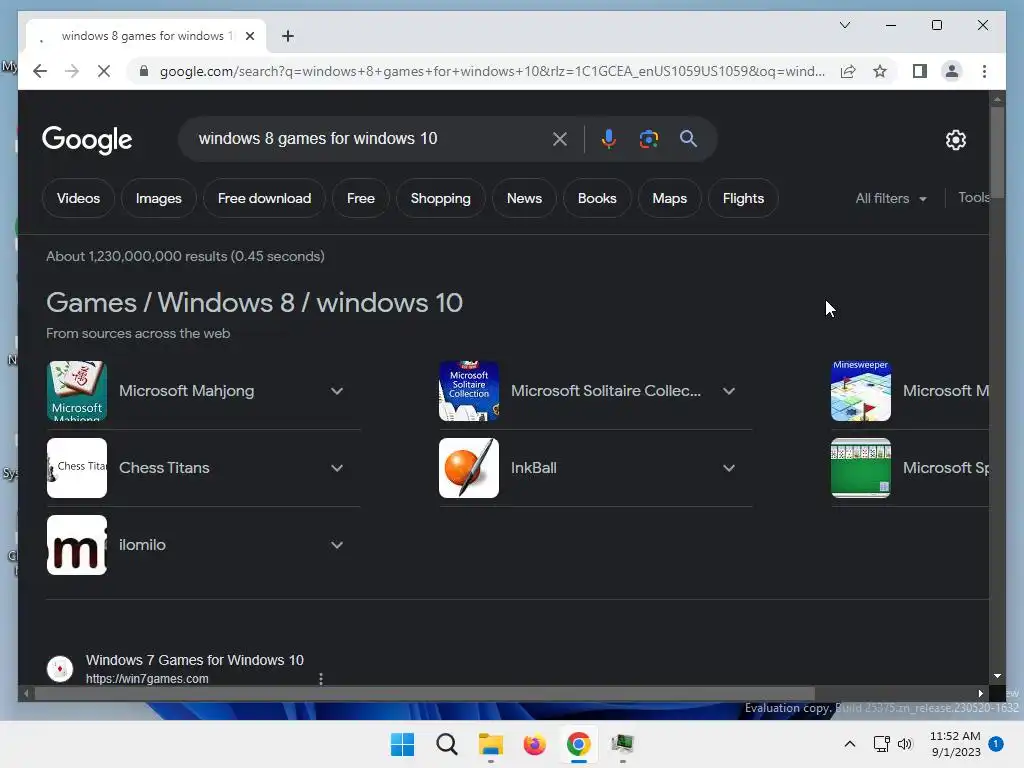Screen dimensions: 1024x768
Task: Open taskbar Search
Action: point(447,744)
